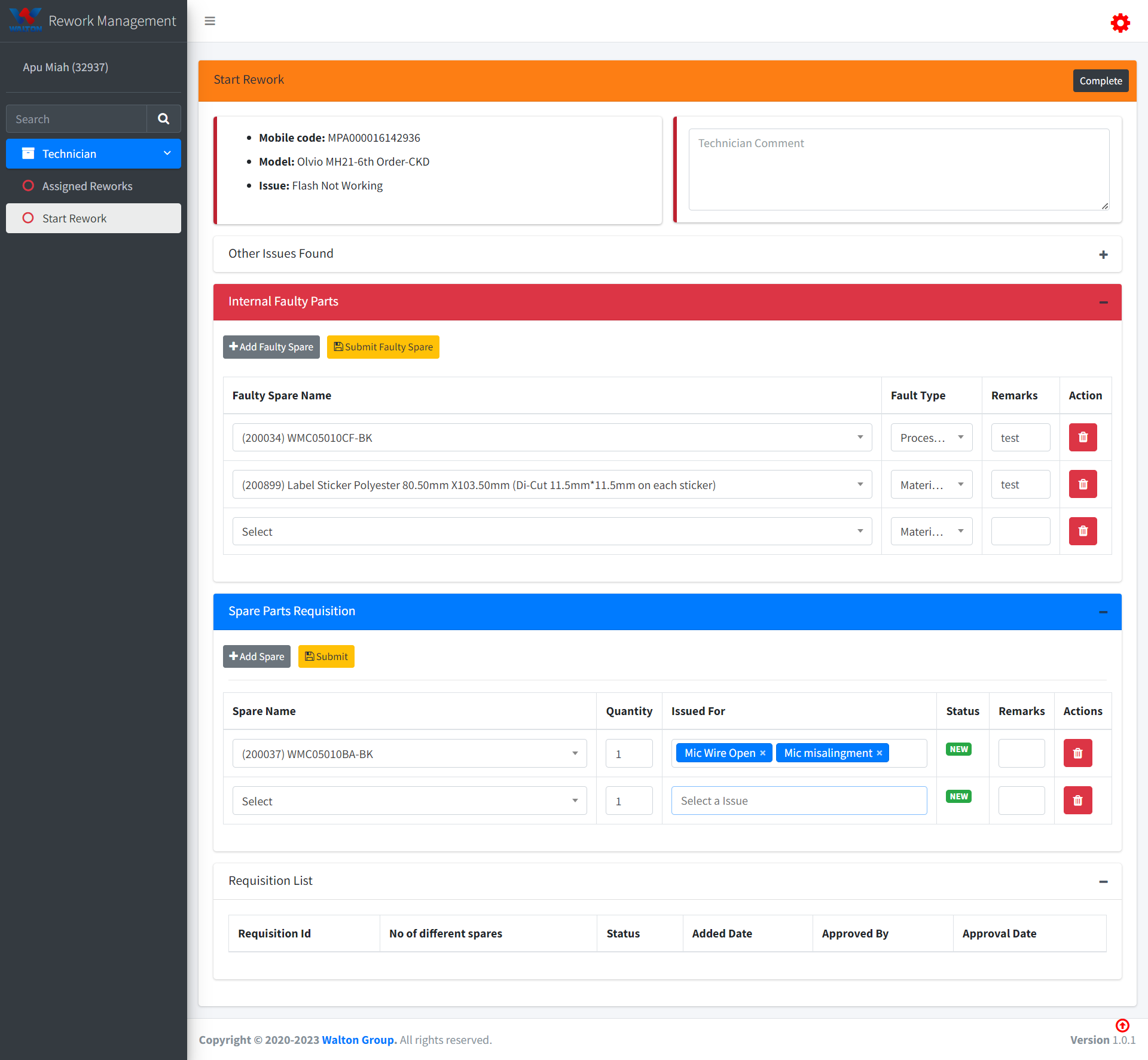Click the Submit Faulty Spare button
This screenshot has width=1148, height=1060.
pos(383,347)
